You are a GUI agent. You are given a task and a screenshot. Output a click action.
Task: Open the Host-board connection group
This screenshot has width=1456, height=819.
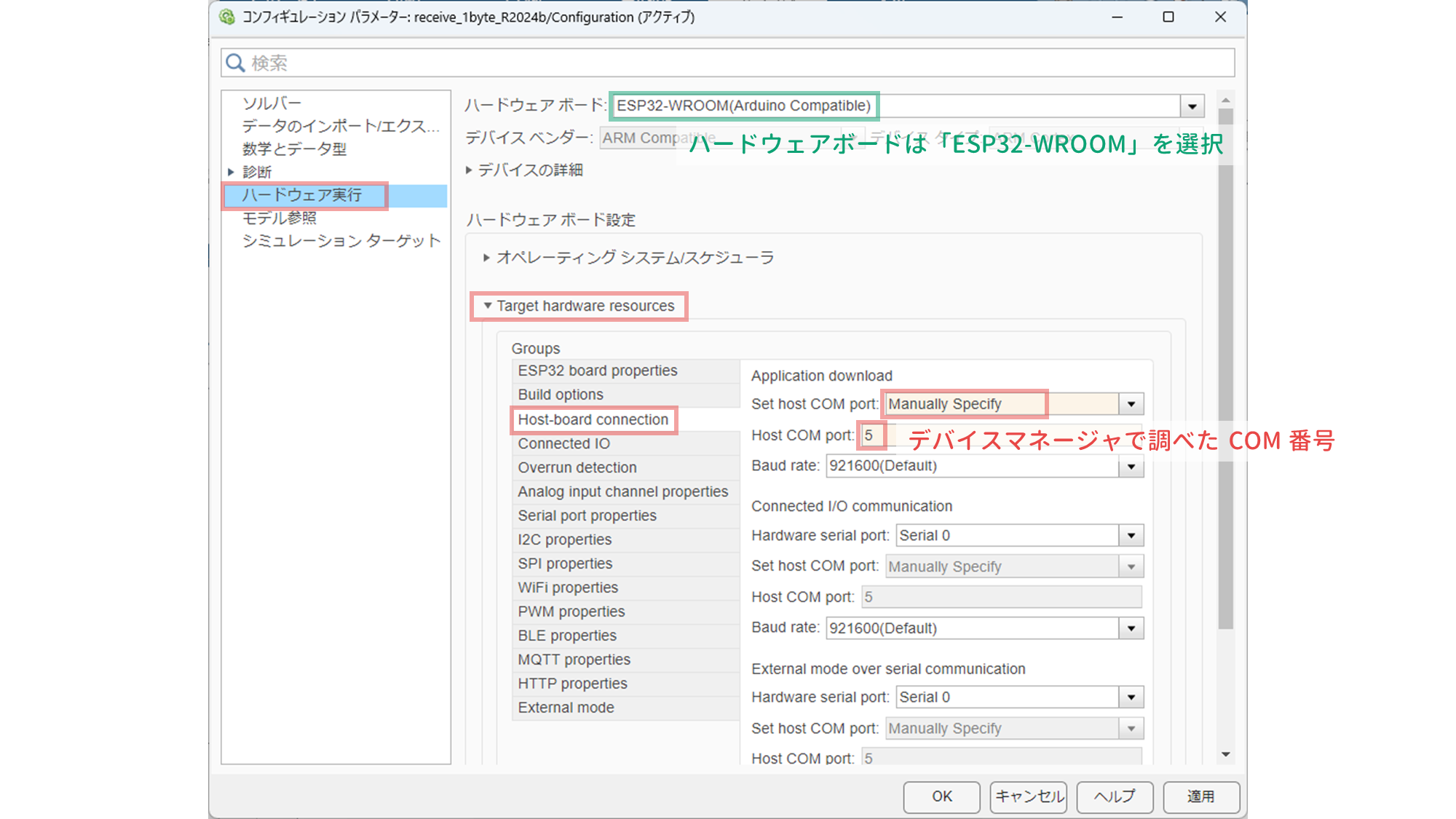click(x=593, y=419)
